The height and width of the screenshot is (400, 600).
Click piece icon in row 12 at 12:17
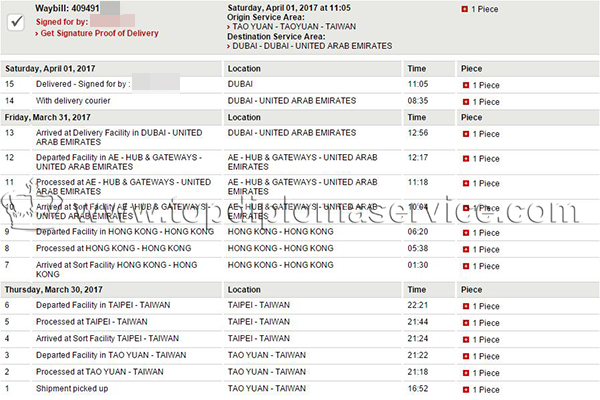[x=466, y=158]
